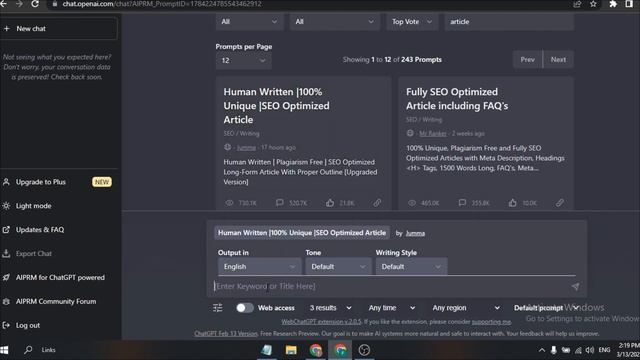640x360 pixels.
Task: Copy link icon on Fully SEO card
Action: 560,202
